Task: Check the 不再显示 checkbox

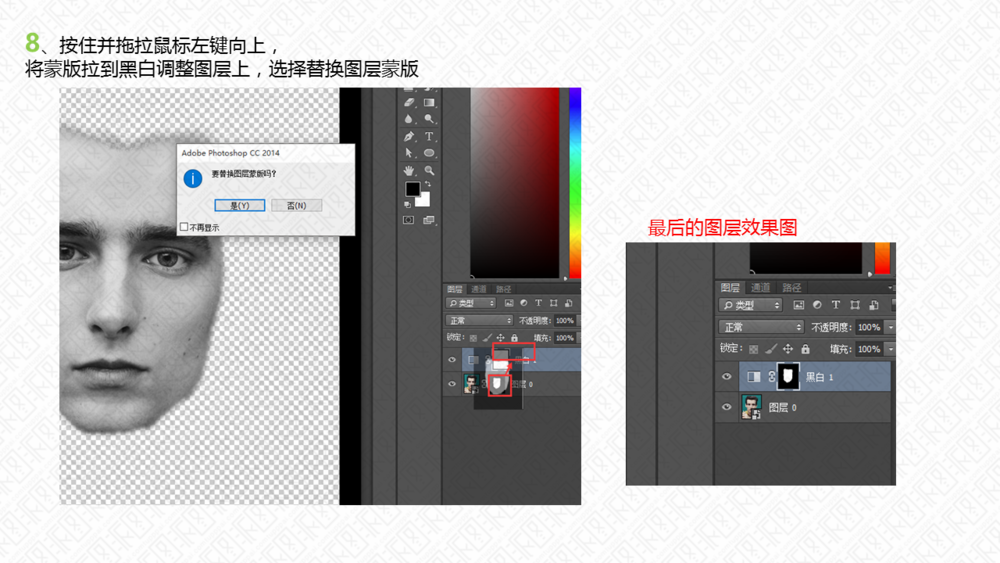Action: (184, 227)
